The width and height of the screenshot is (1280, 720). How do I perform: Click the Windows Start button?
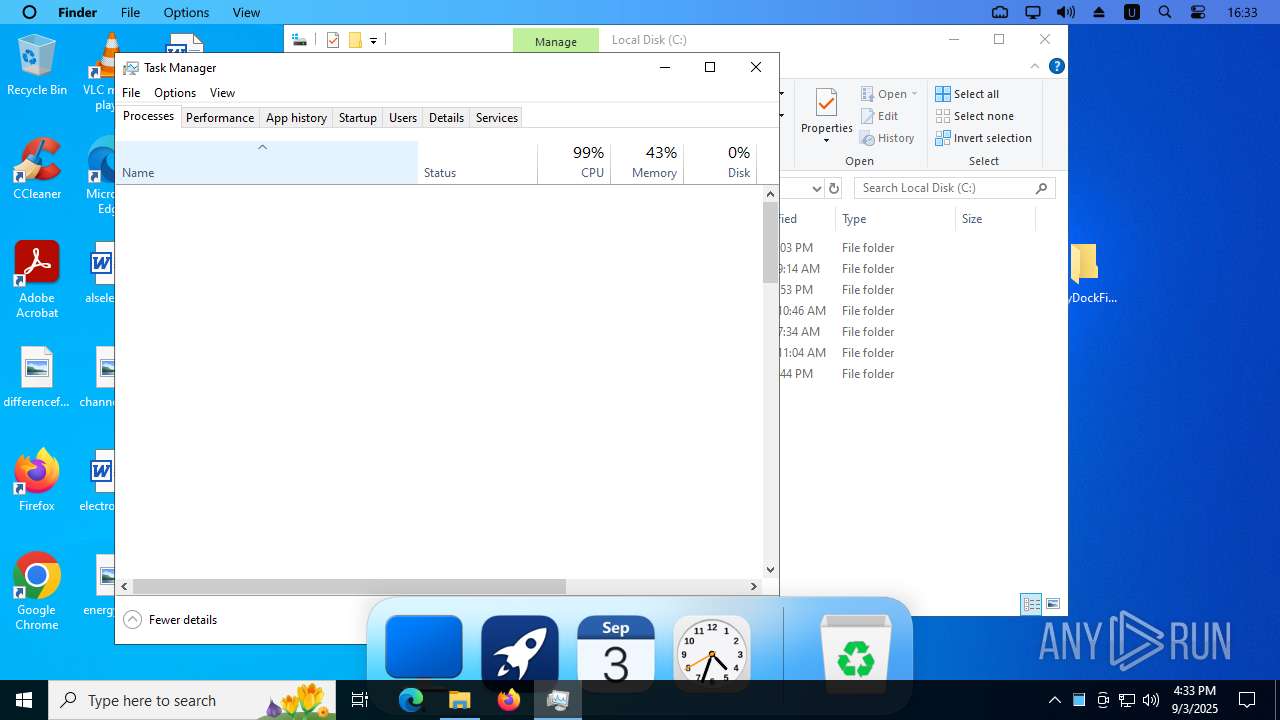coord(24,700)
